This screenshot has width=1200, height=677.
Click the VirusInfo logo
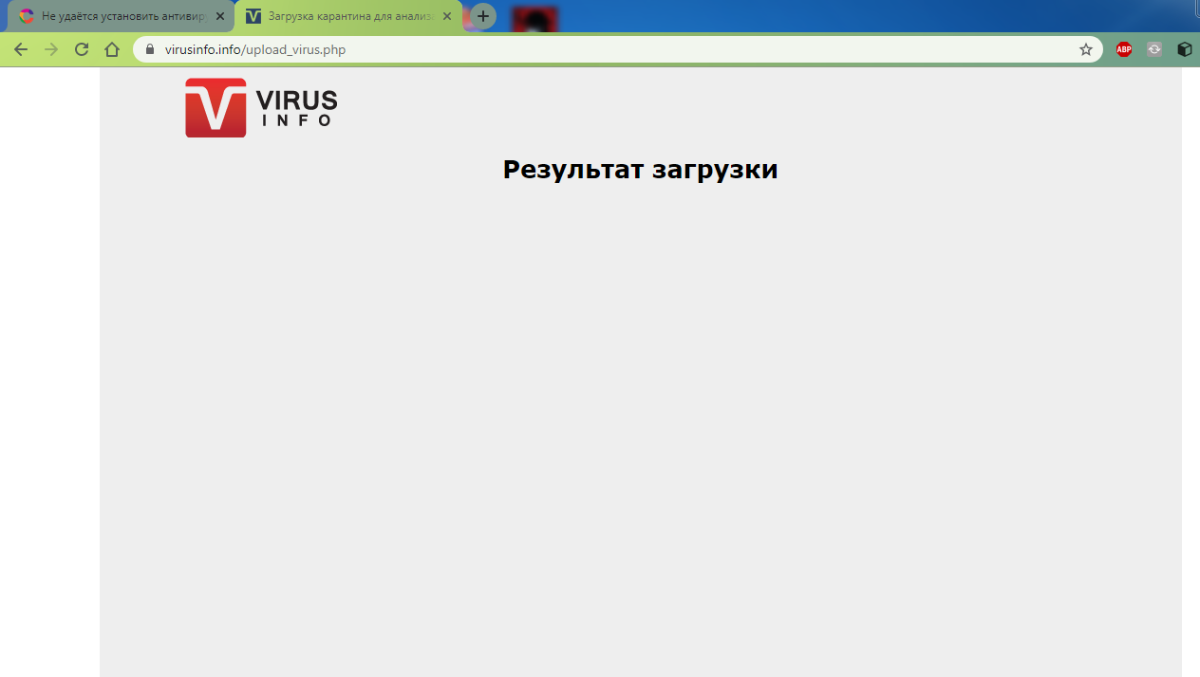click(x=261, y=108)
